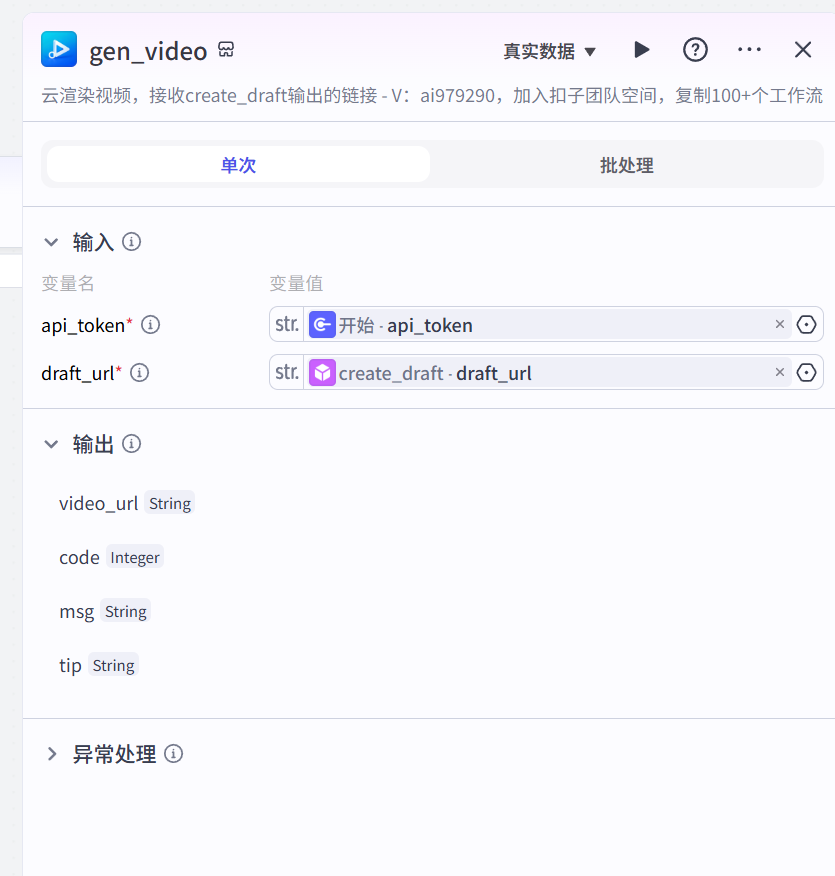Switch to 单次 mode
Image resolution: width=835 pixels, height=876 pixels.
point(238,165)
